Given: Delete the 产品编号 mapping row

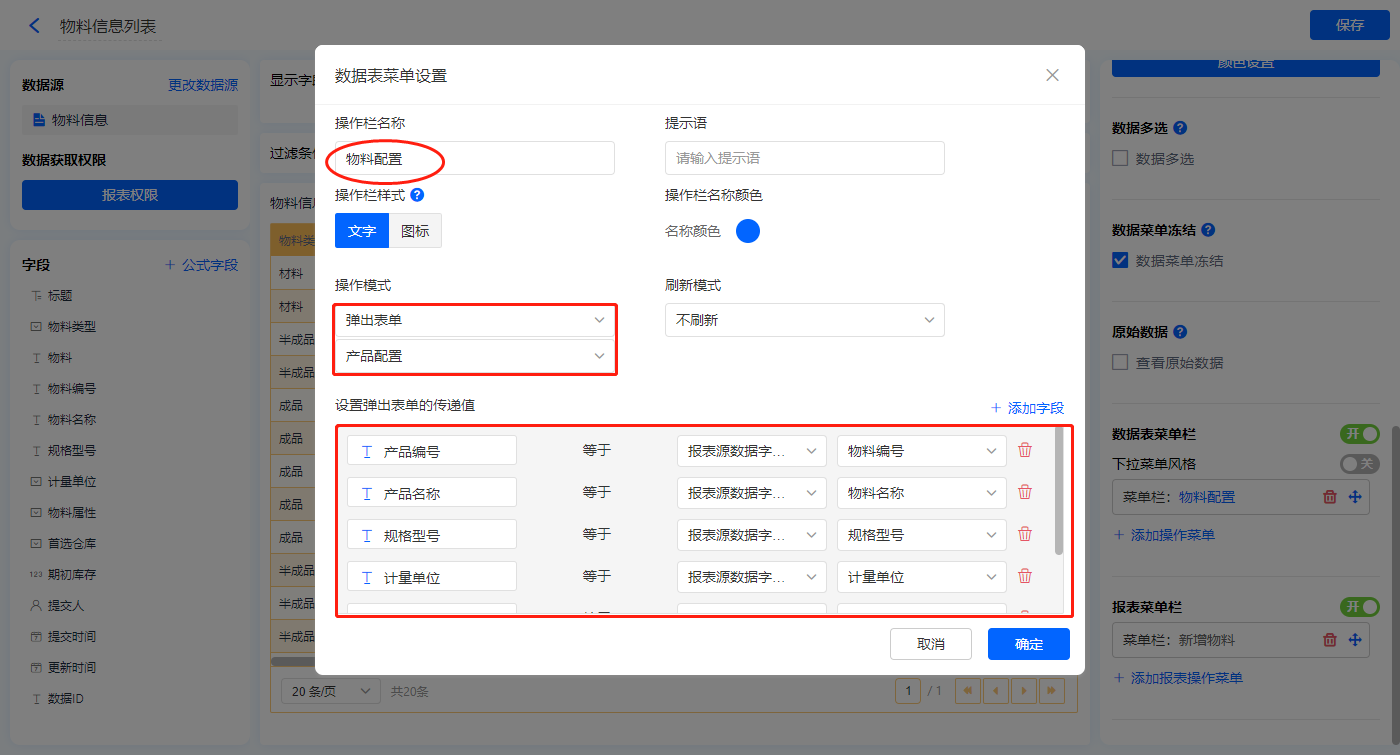Looking at the screenshot, I should tap(1025, 450).
